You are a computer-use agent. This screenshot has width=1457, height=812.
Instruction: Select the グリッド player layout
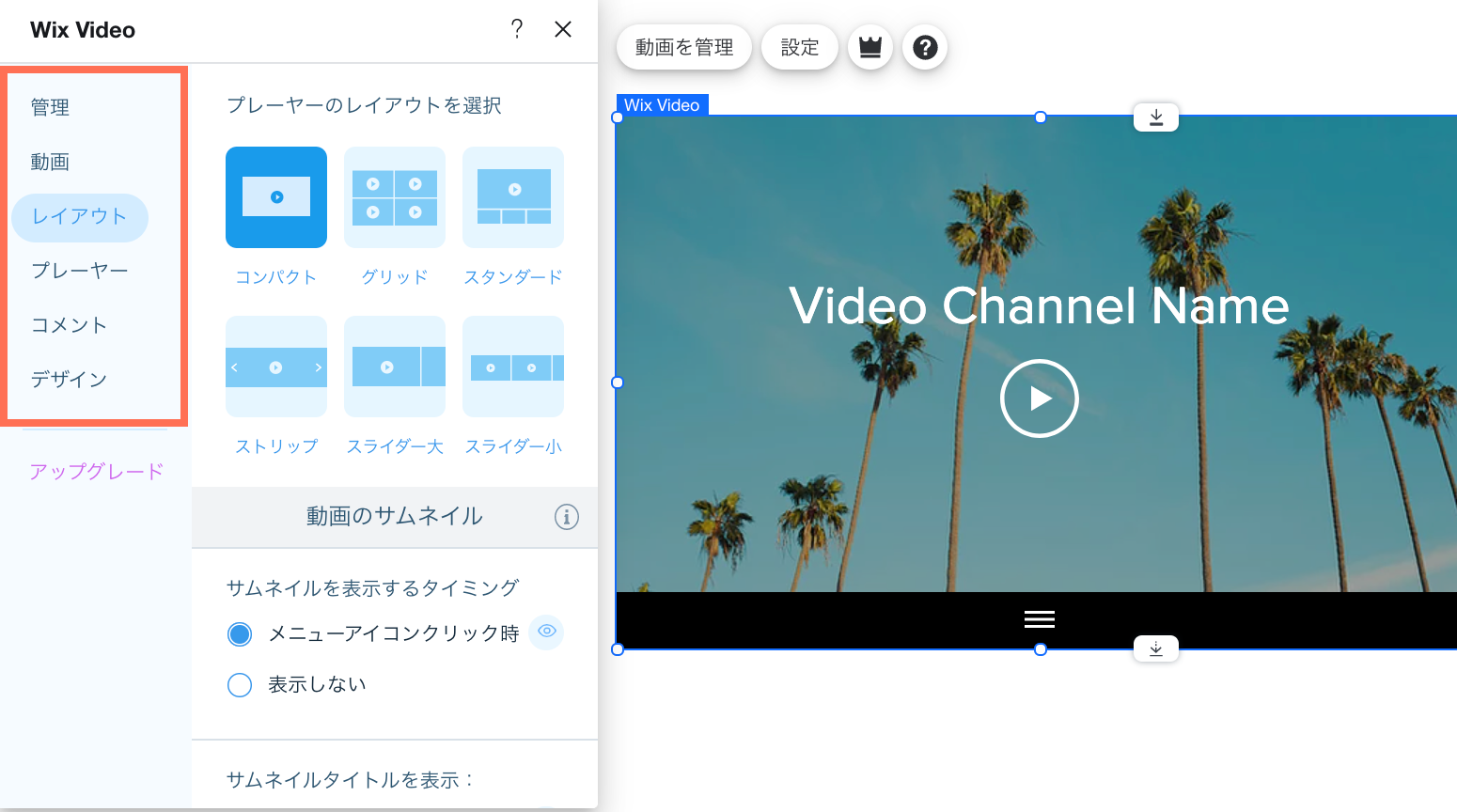[394, 197]
